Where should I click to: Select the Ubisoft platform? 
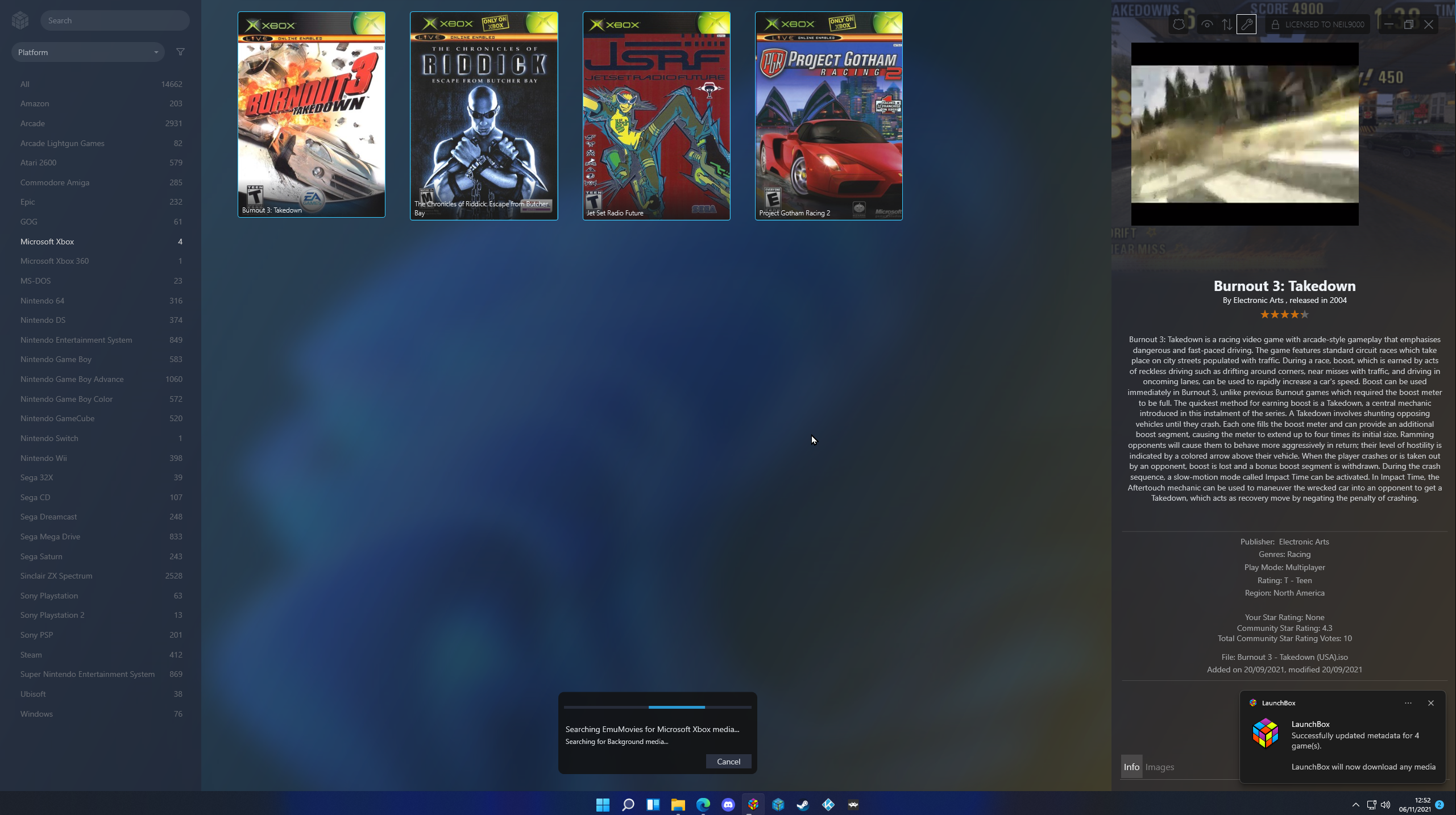[101, 694]
